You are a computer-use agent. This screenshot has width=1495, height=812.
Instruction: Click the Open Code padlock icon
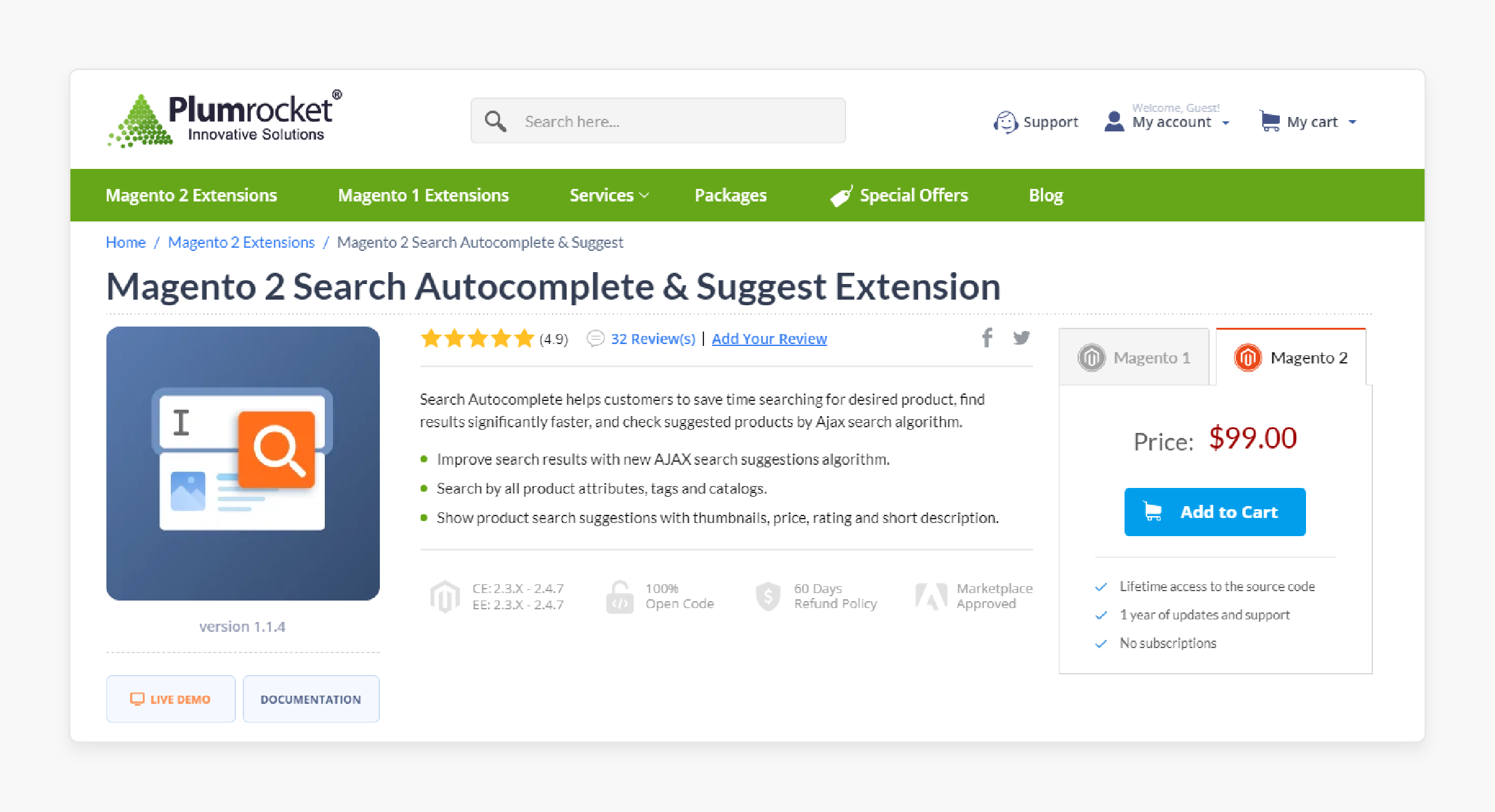click(x=620, y=596)
